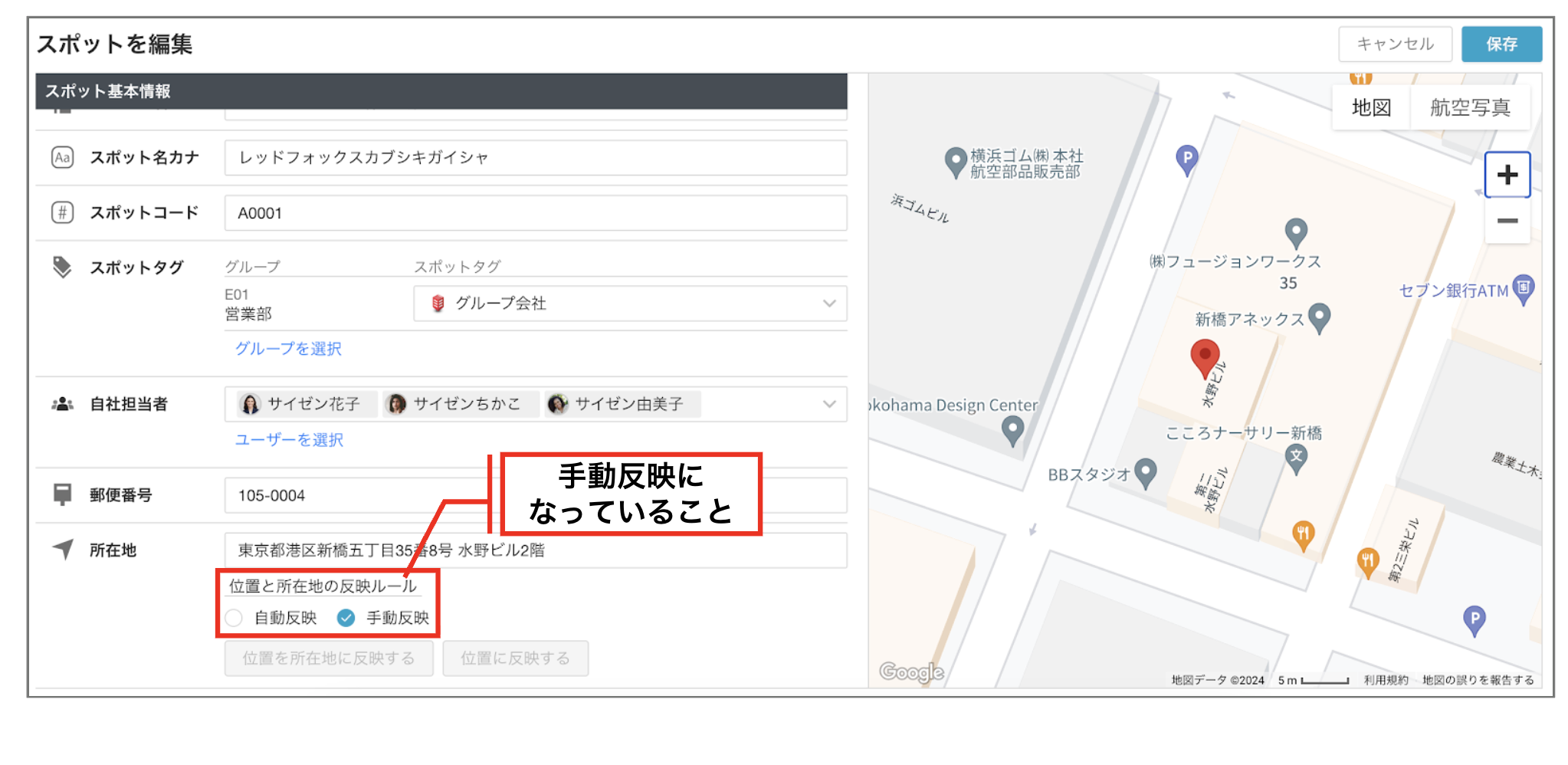Click the red spot pin on map
1568x765 pixels.
[x=1205, y=358]
